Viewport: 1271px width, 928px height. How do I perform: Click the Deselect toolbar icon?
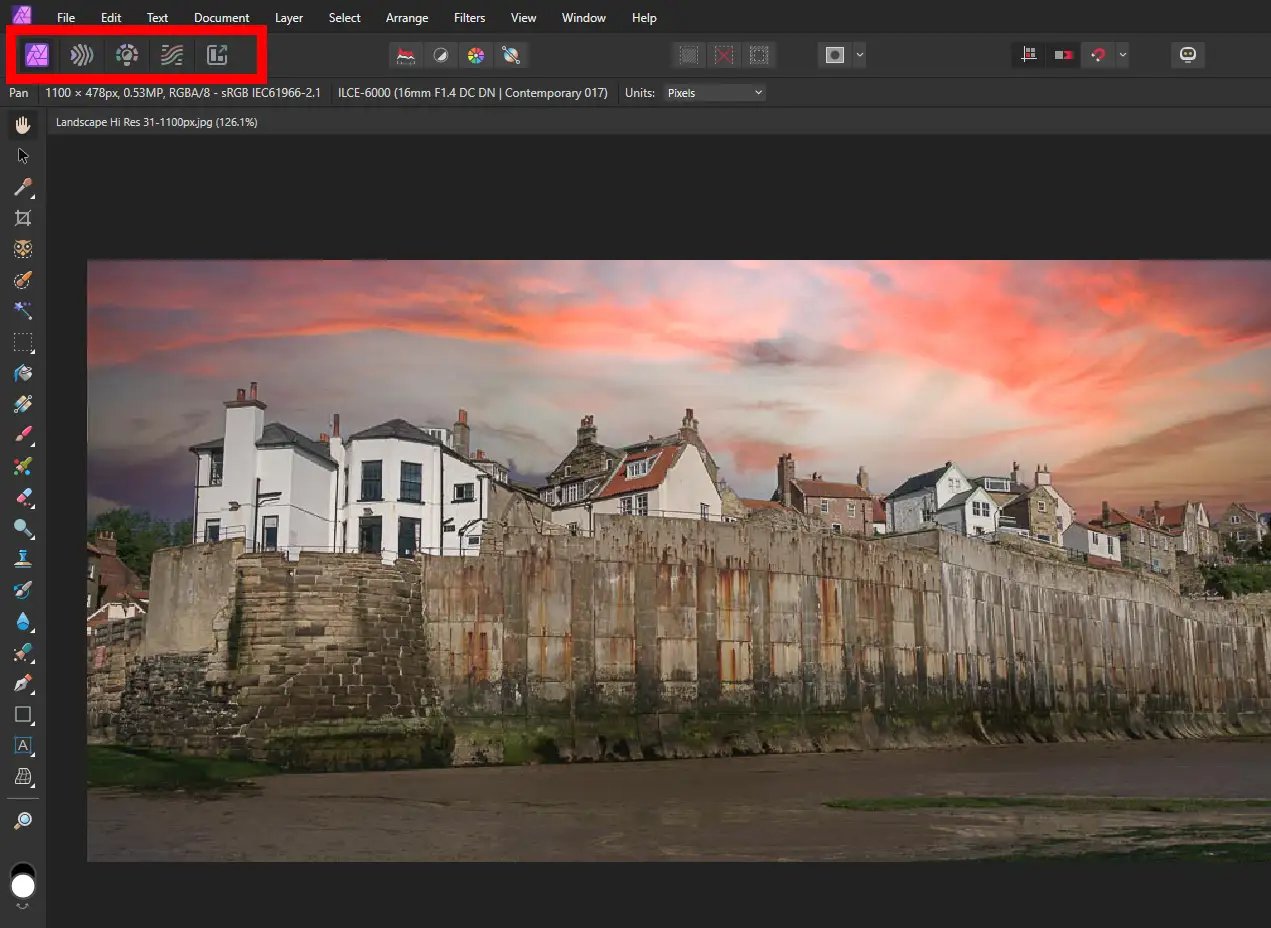point(724,55)
